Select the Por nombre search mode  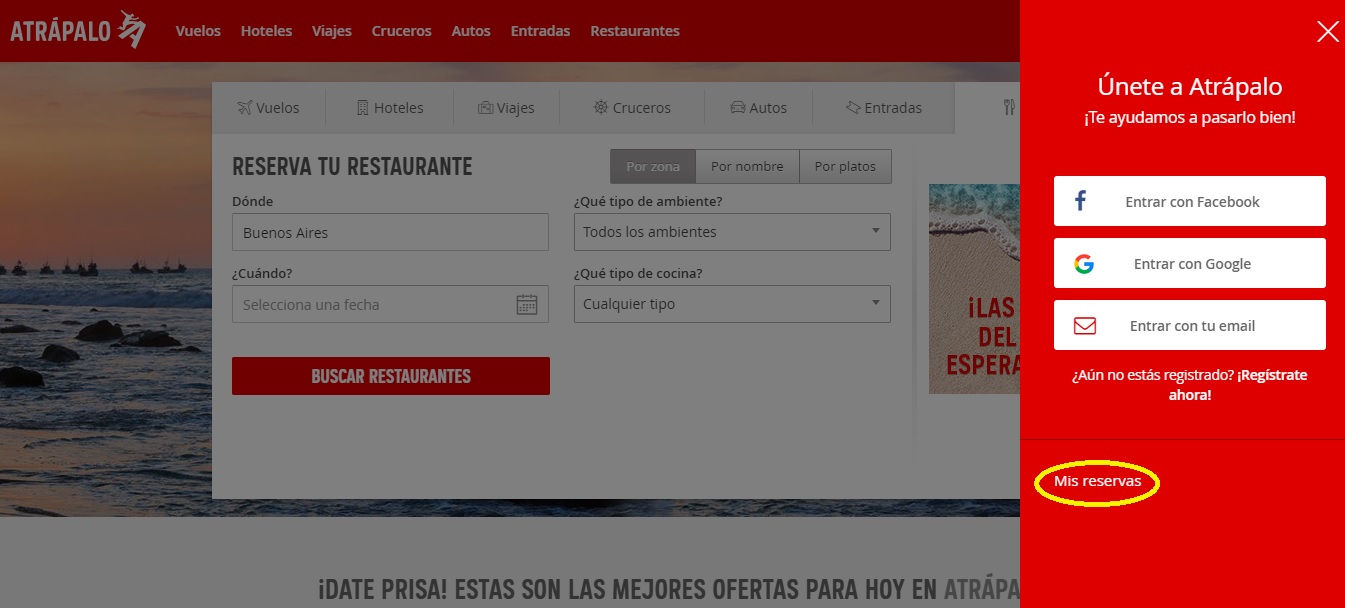747,166
